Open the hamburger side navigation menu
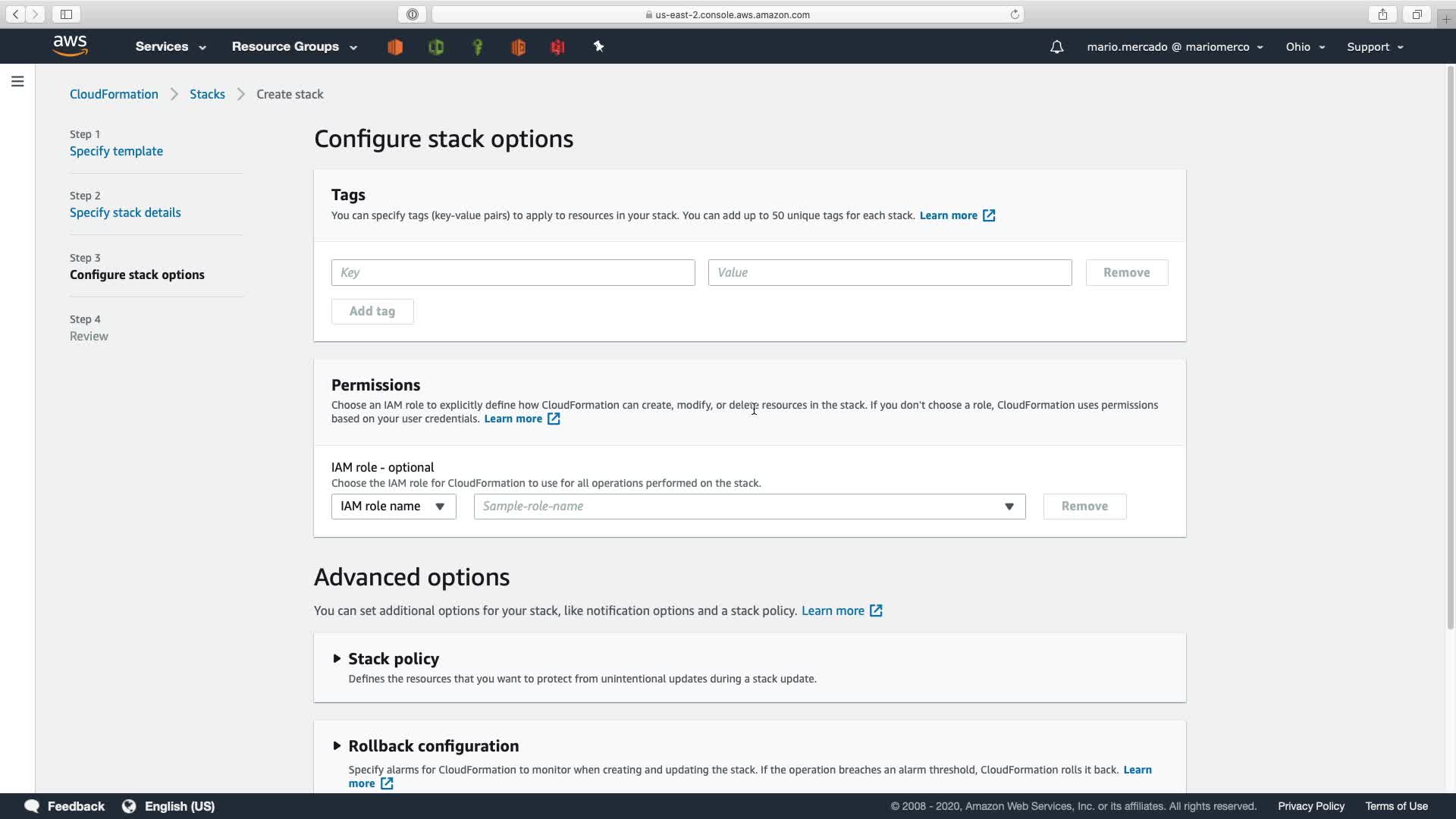 (x=17, y=81)
